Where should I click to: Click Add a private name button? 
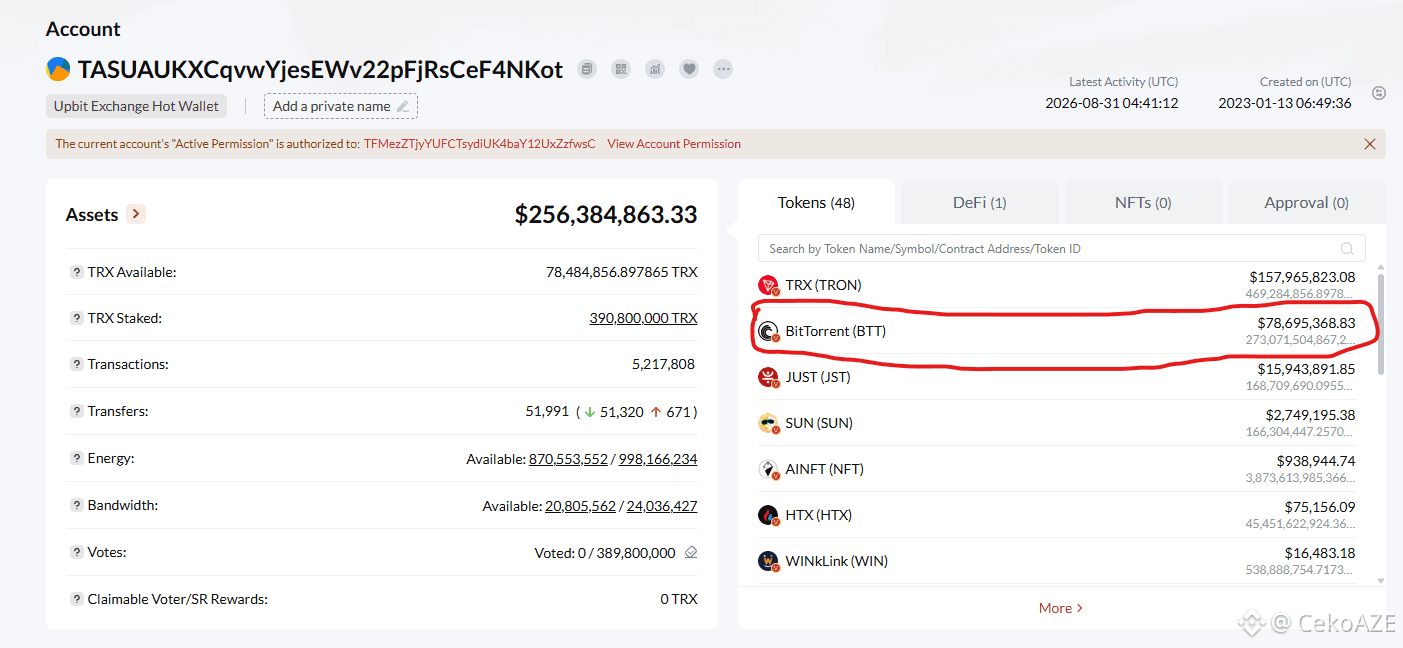pos(341,106)
